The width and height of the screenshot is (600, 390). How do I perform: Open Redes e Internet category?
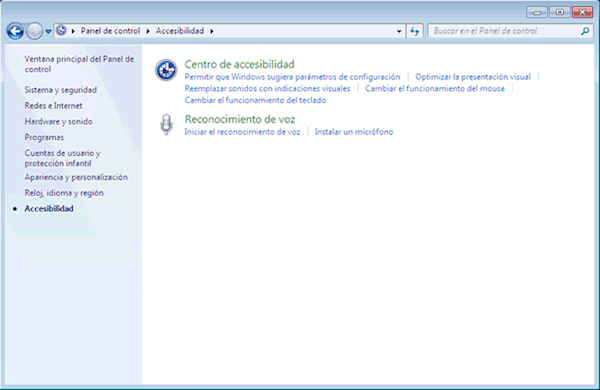coord(53,106)
